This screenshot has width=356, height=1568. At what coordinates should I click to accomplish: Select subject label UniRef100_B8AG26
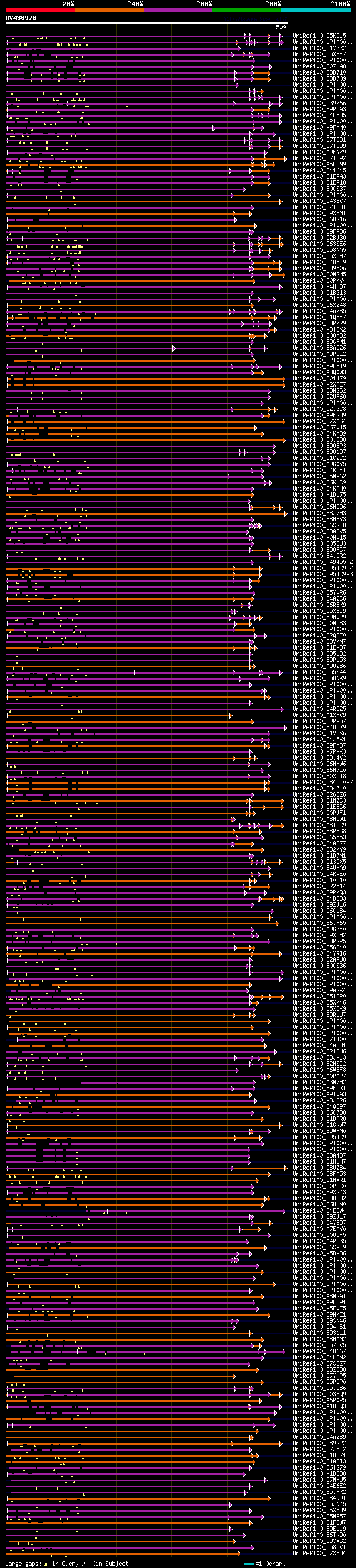(x=319, y=348)
